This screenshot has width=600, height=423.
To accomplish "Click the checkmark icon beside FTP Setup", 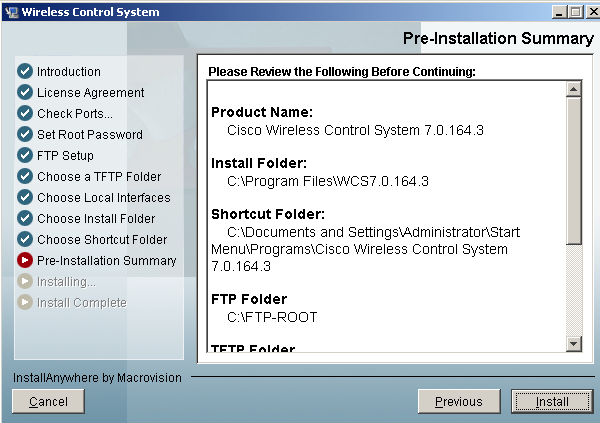I will (25, 156).
